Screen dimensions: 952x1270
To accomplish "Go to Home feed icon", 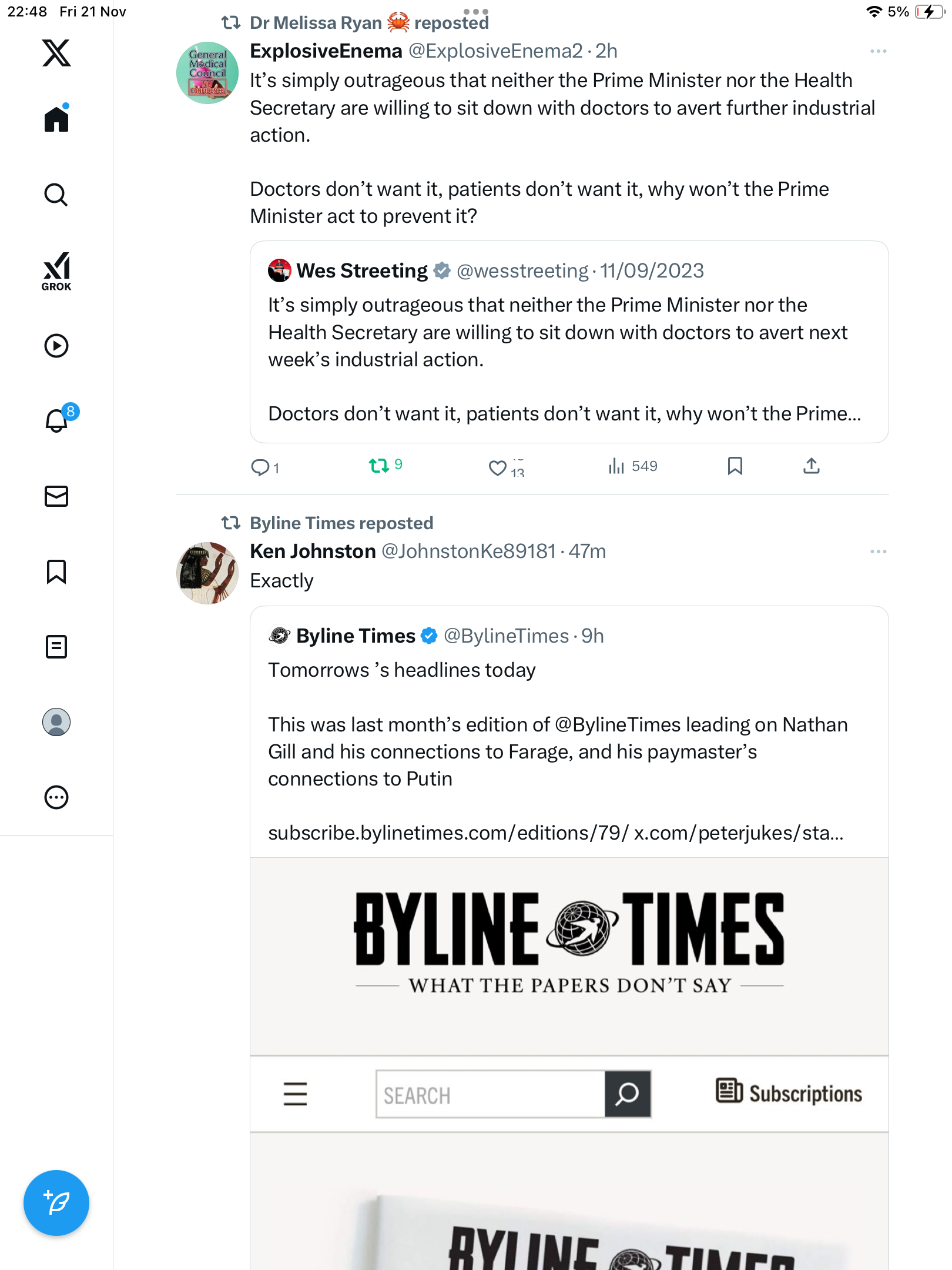I will 56,119.
